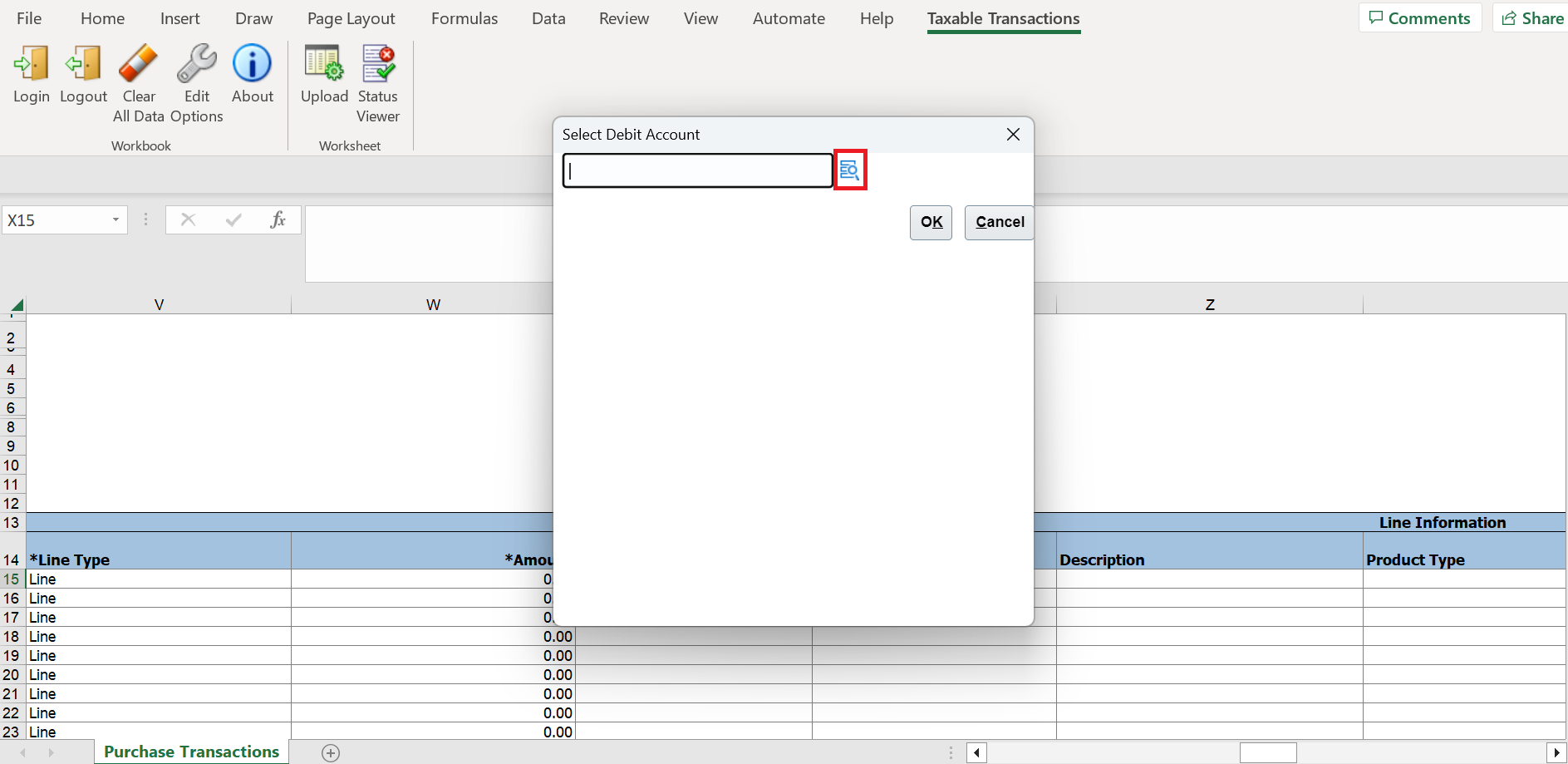Click Cancel to dismiss the dialog
1568x764 pixels.
(999, 222)
